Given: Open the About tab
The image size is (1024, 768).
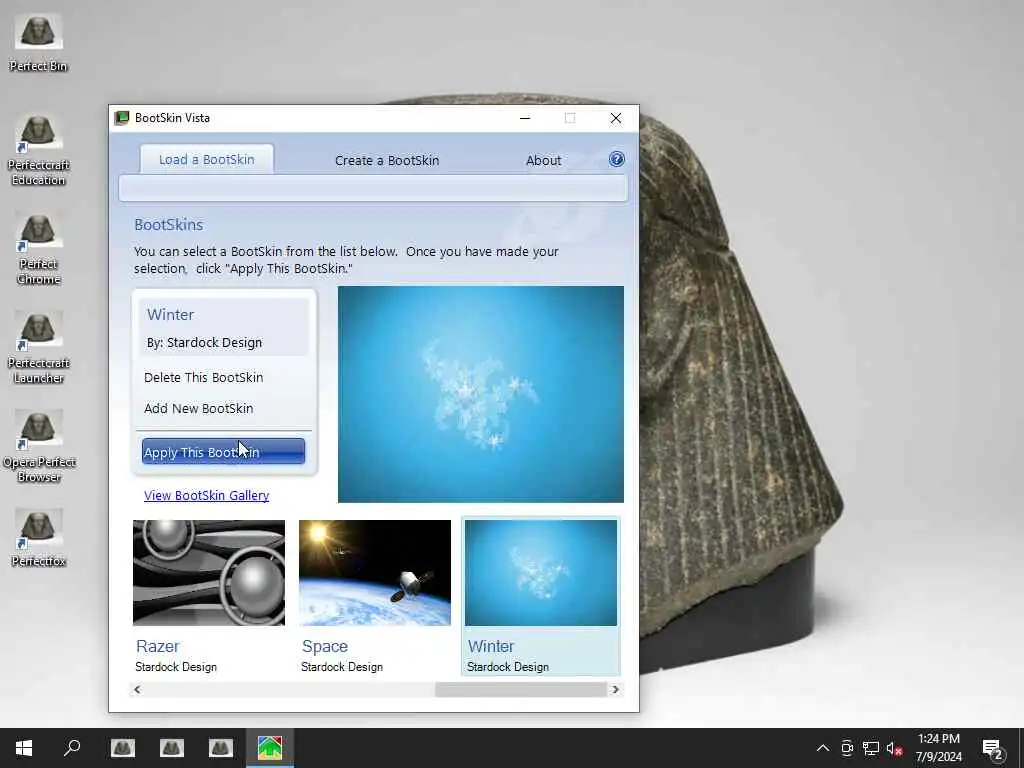Looking at the screenshot, I should pyautogui.click(x=543, y=160).
